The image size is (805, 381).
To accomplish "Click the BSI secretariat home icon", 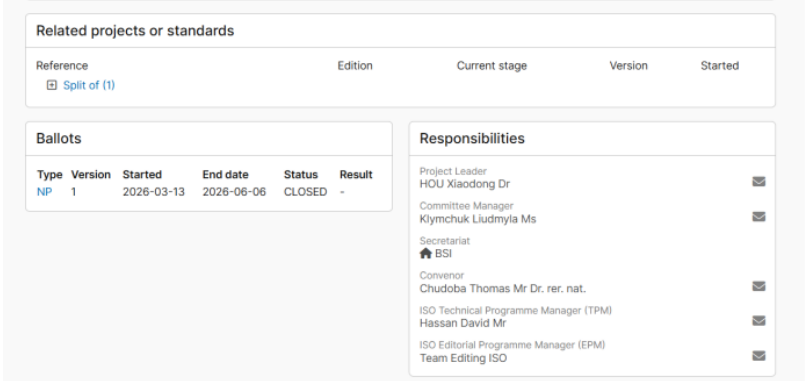I will (x=426, y=254).
